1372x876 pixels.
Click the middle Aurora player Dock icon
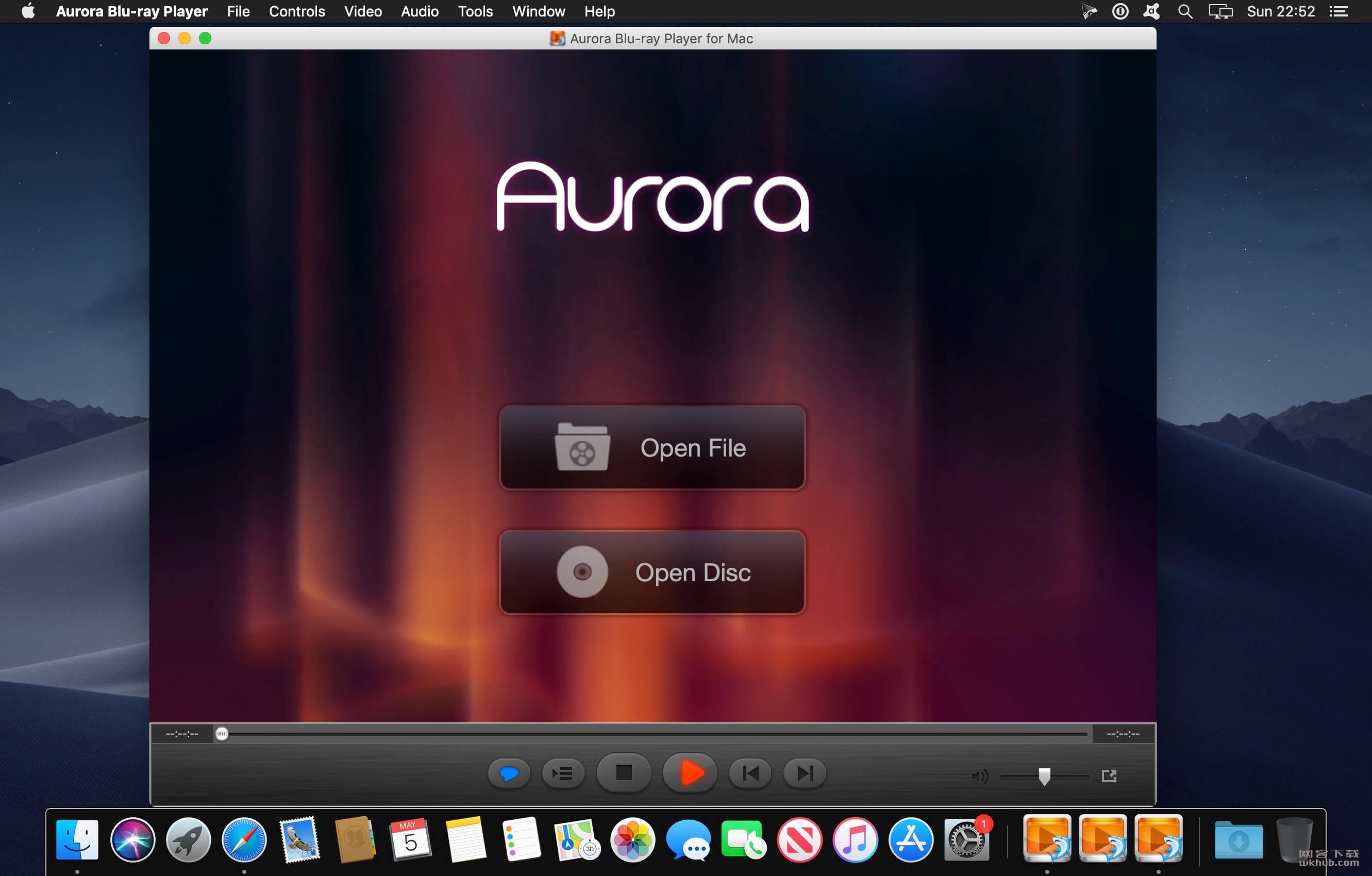1103,838
